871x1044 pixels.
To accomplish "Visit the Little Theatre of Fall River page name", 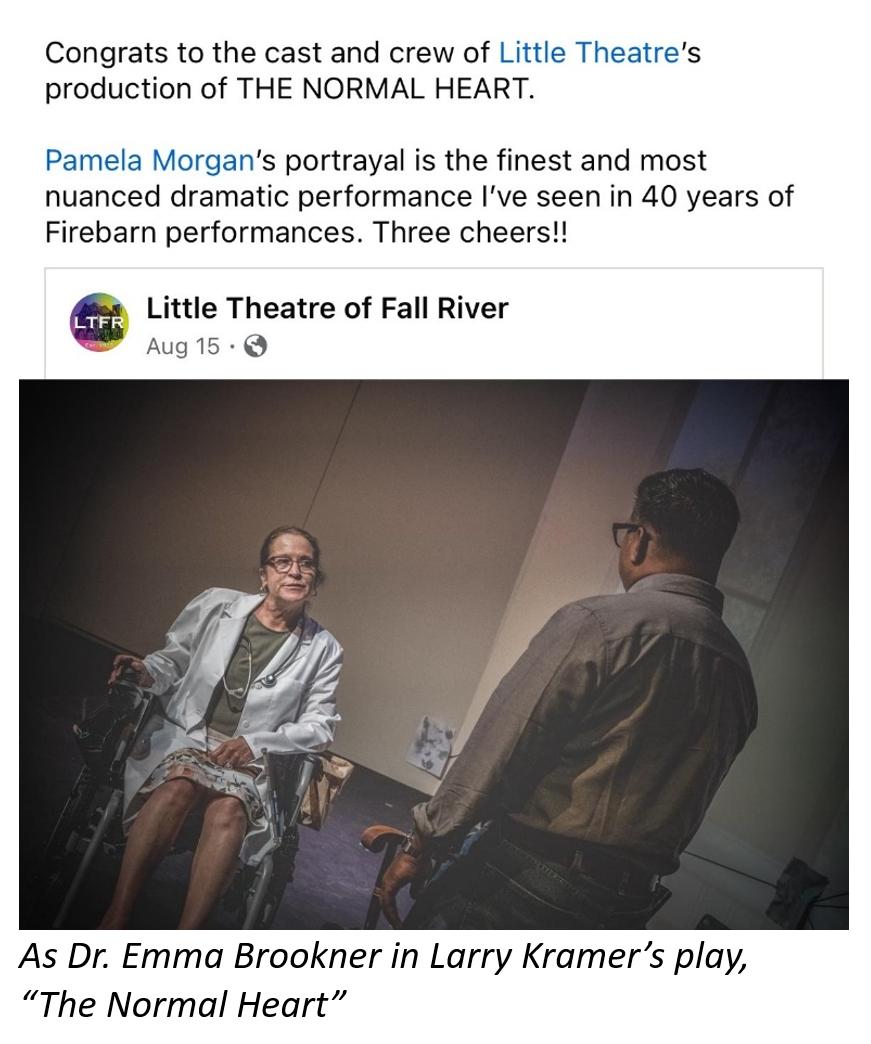I will pyautogui.click(x=327, y=308).
